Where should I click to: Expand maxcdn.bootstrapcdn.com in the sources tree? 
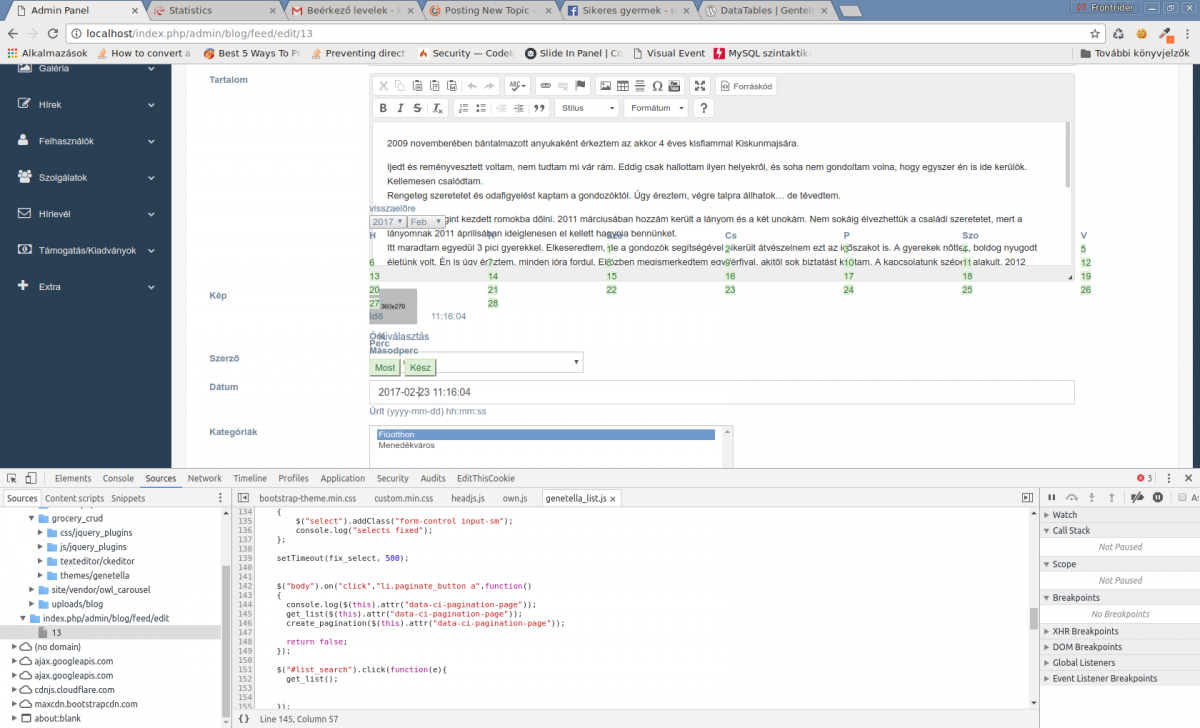coord(16,703)
